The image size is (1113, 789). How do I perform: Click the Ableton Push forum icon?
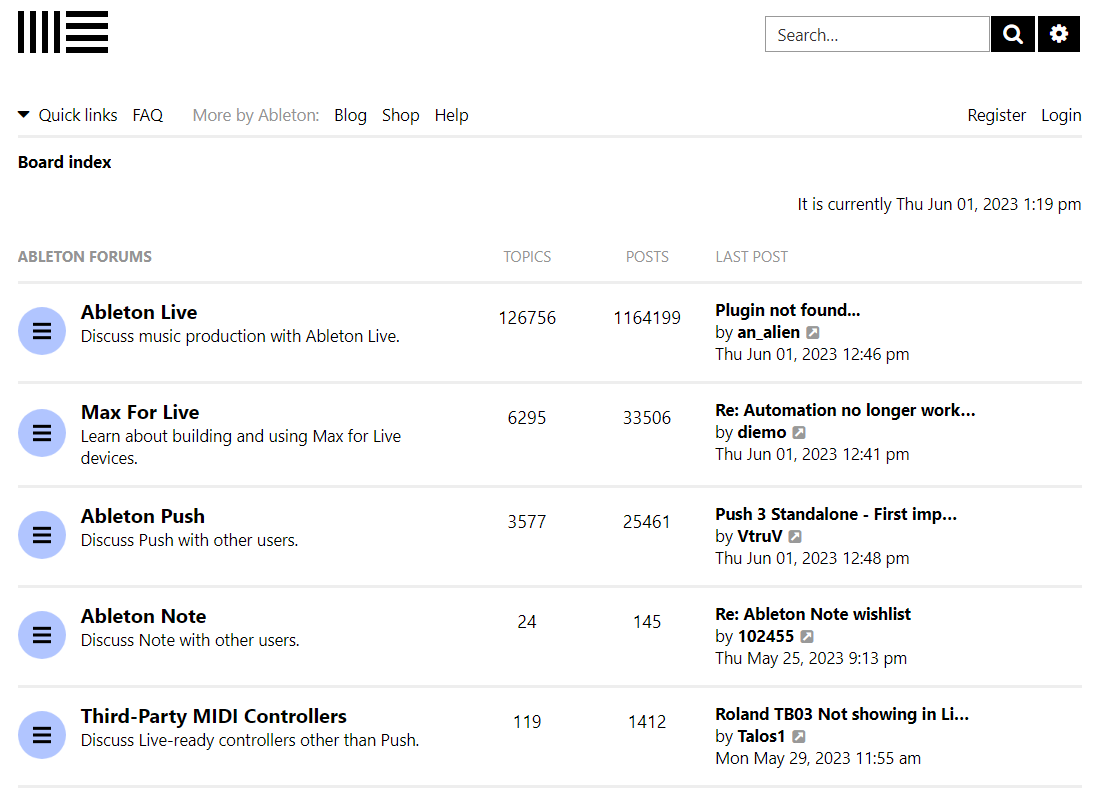click(x=42, y=535)
